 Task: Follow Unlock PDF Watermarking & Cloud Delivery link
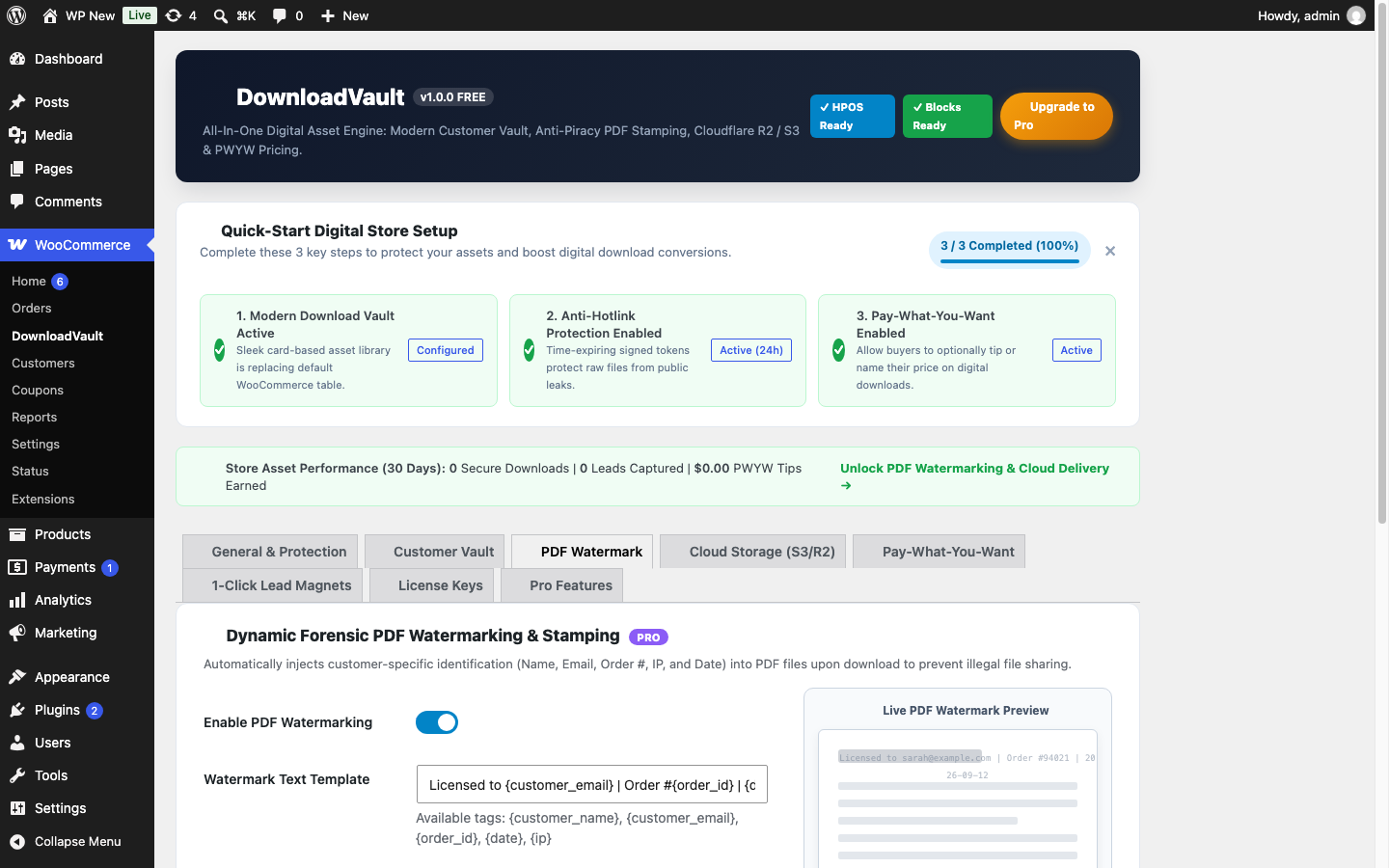[x=974, y=476]
